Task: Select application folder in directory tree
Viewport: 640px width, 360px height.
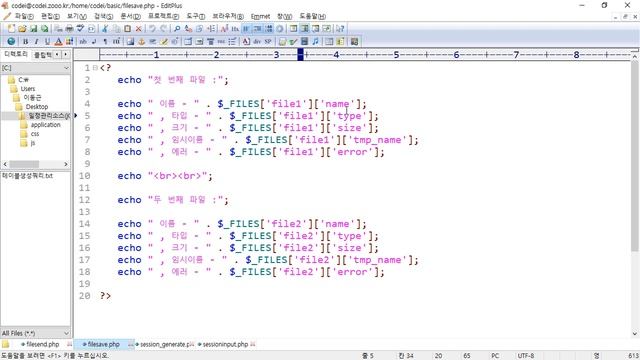Action: coord(45,125)
